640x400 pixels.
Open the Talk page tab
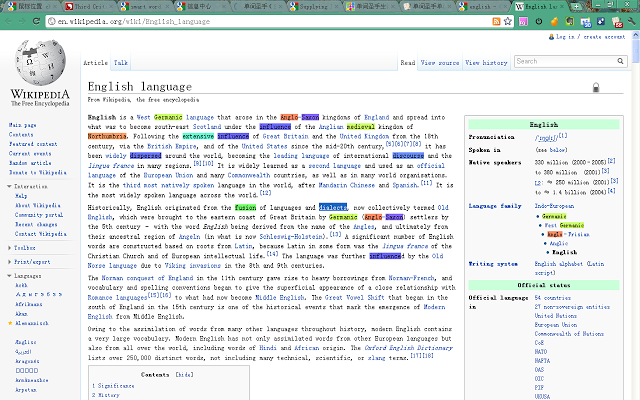click(x=121, y=63)
